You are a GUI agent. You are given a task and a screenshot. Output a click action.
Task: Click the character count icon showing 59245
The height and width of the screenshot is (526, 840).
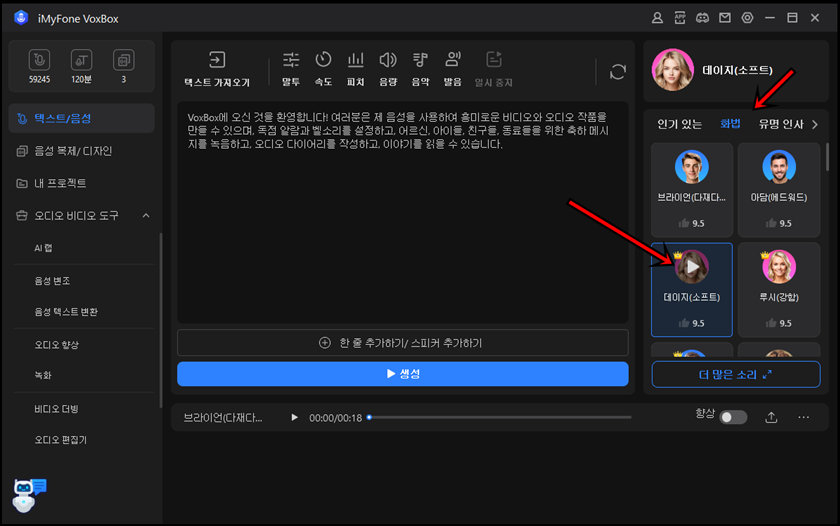pos(39,60)
